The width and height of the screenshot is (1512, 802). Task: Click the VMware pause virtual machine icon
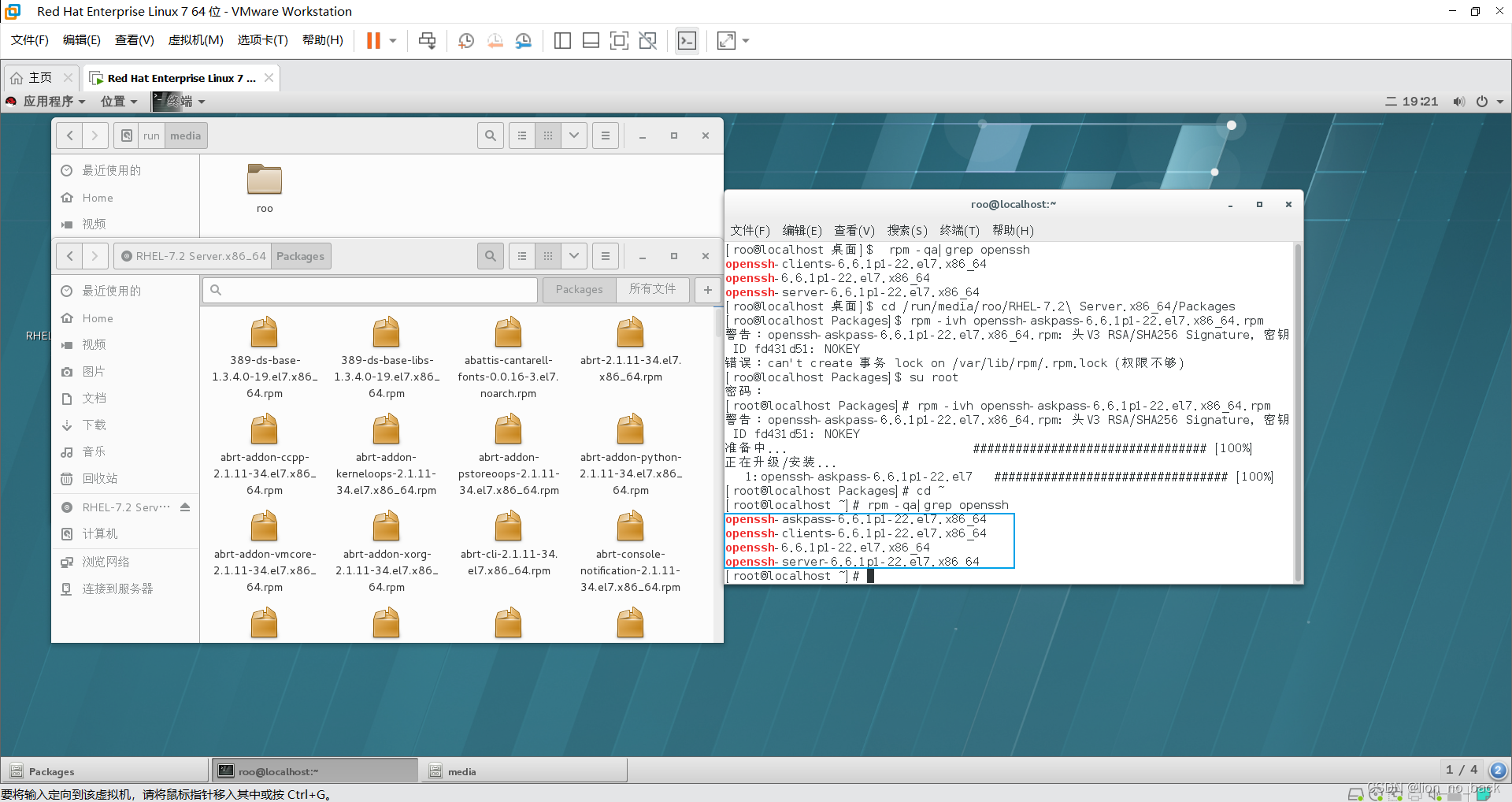pos(373,40)
